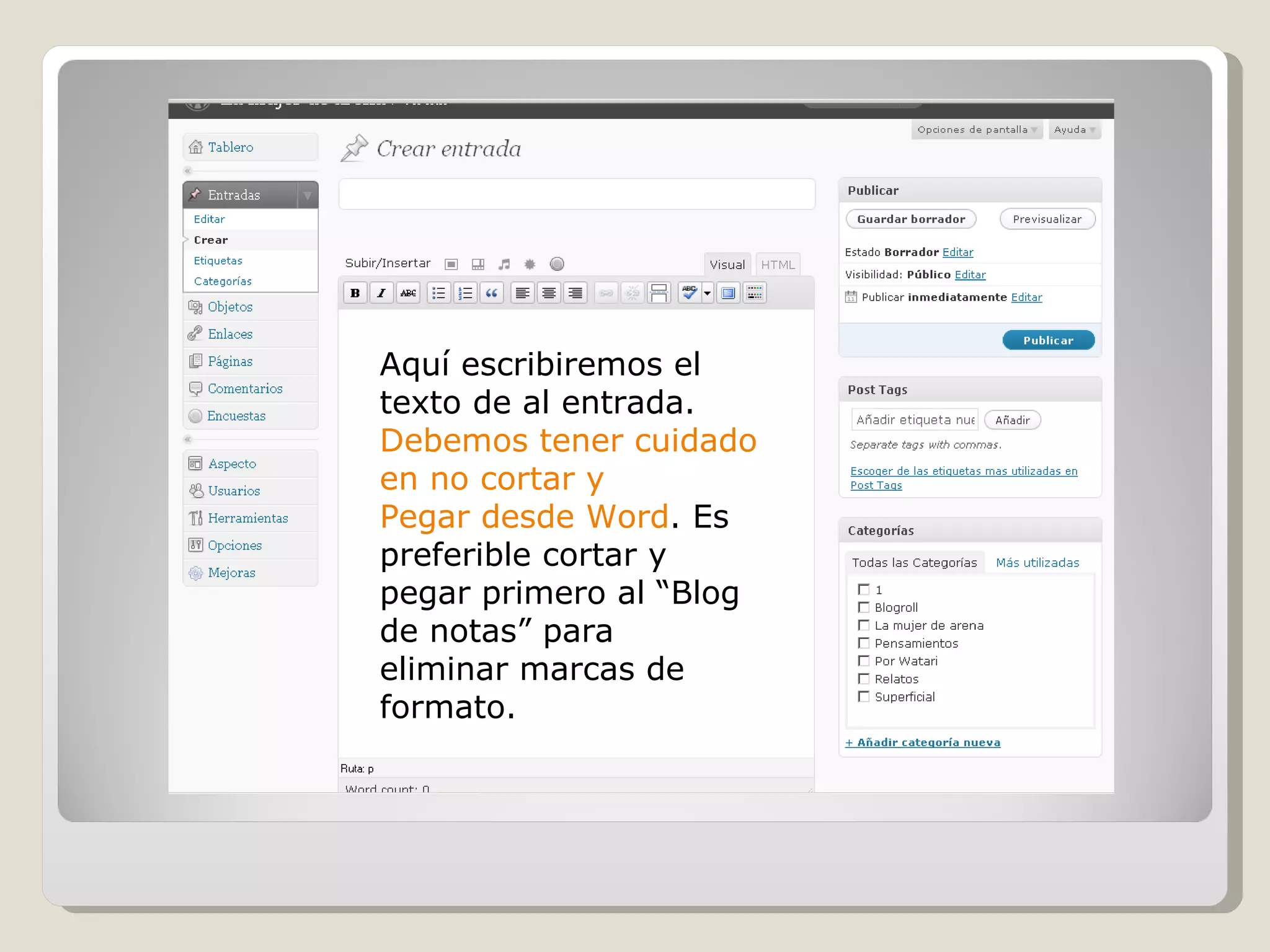Open the Páginas menu
This screenshot has height=952, width=1270.
tap(251, 361)
